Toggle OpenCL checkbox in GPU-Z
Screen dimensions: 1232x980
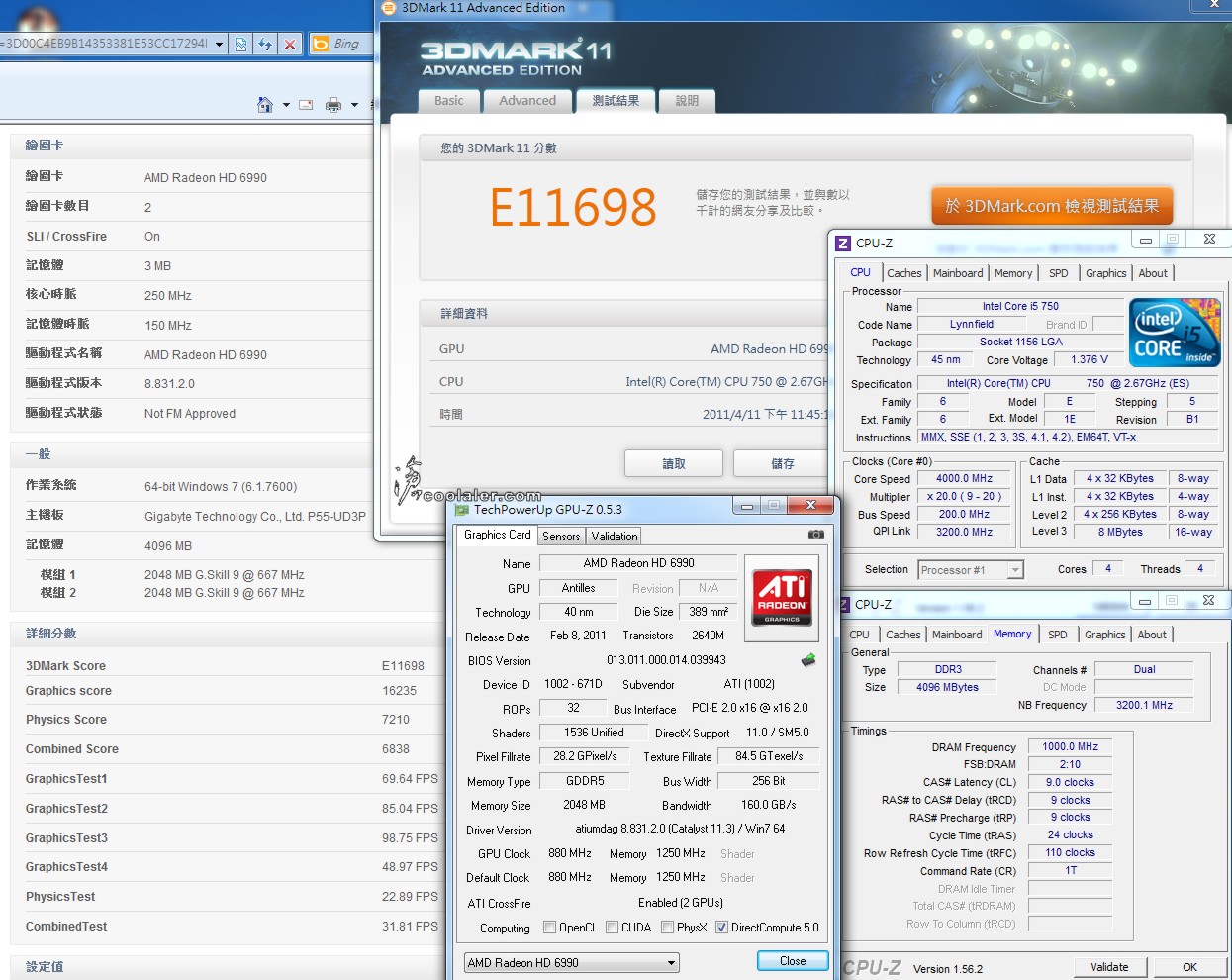click(x=550, y=928)
